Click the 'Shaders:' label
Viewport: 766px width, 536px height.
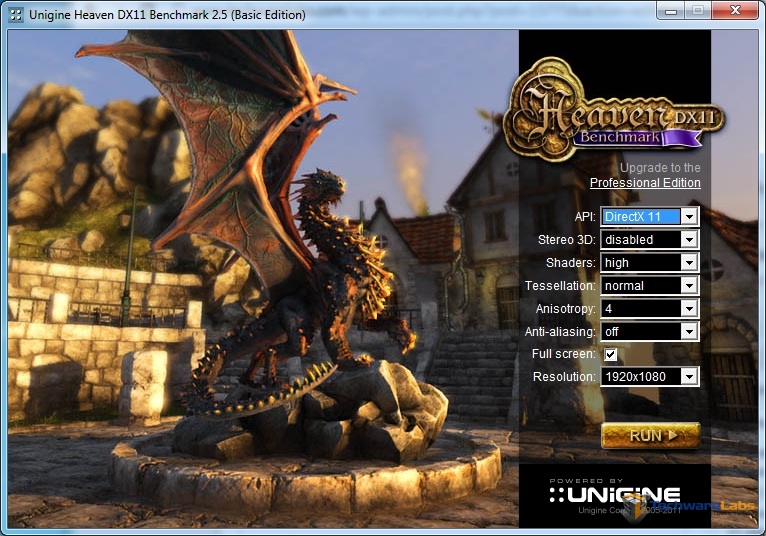click(571, 262)
